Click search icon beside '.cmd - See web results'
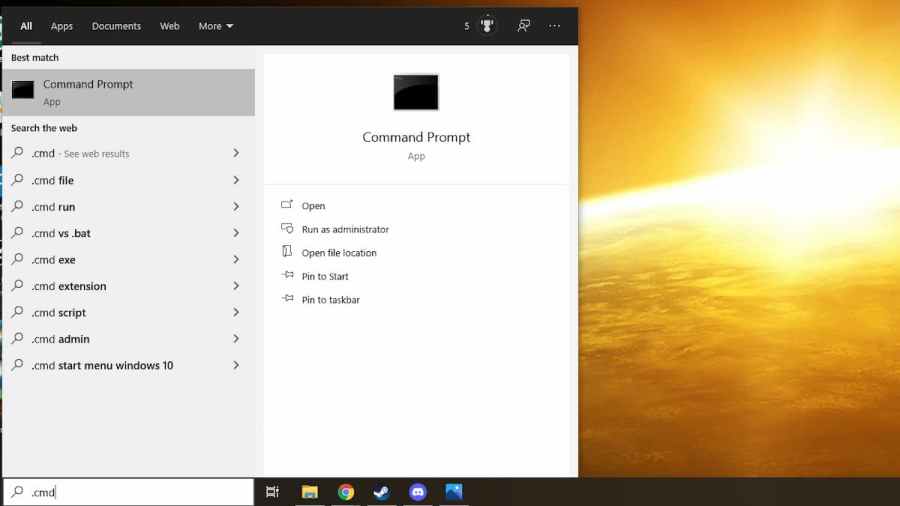This screenshot has height=506, width=900. tap(18, 153)
